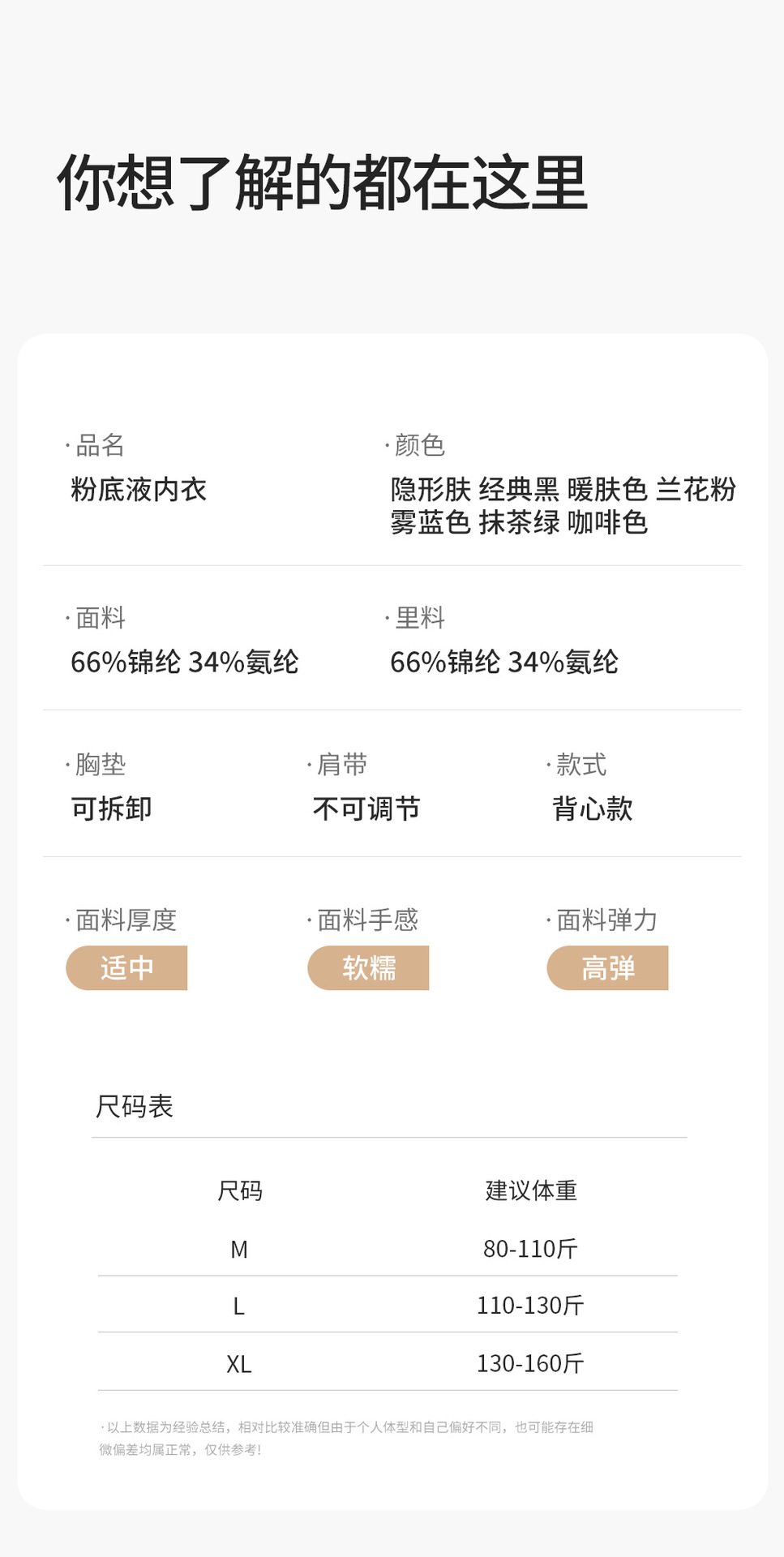Click the 130-160斤 weight range

pyautogui.click(x=530, y=1364)
